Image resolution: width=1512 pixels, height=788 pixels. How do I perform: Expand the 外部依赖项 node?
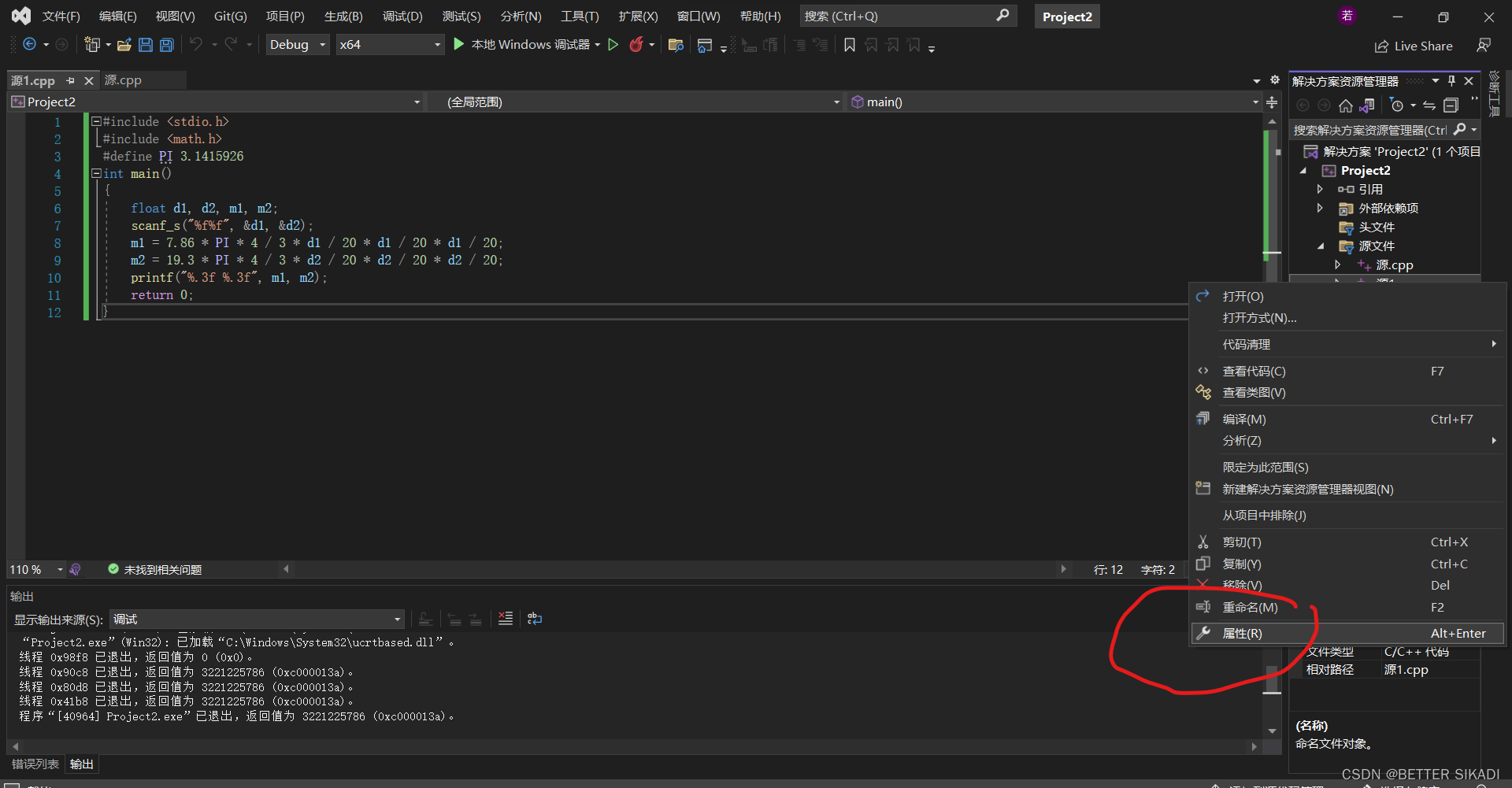pos(1321,208)
